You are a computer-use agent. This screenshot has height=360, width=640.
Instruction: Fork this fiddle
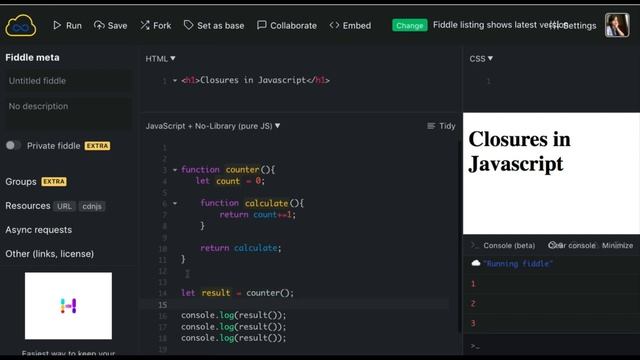tap(156, 25)
